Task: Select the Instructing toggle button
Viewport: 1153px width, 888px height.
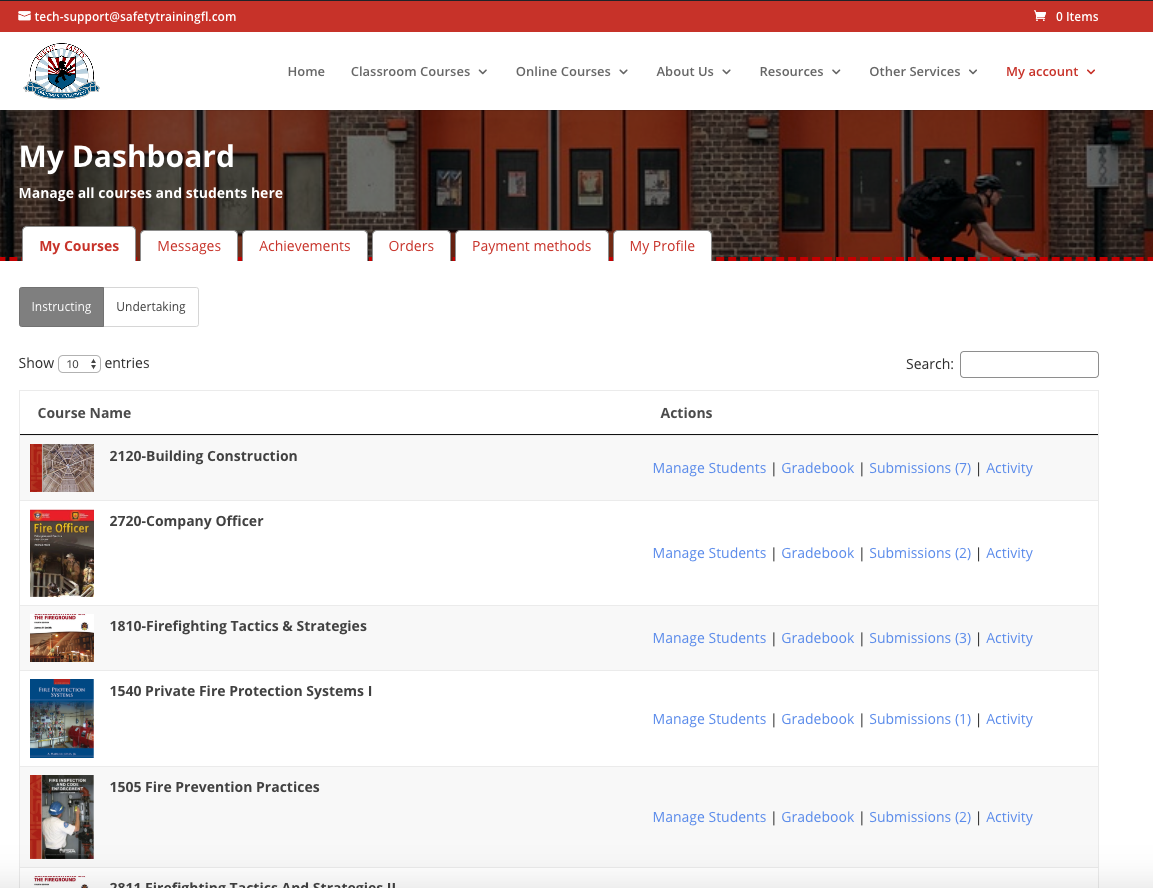Action: coord(61,306)
